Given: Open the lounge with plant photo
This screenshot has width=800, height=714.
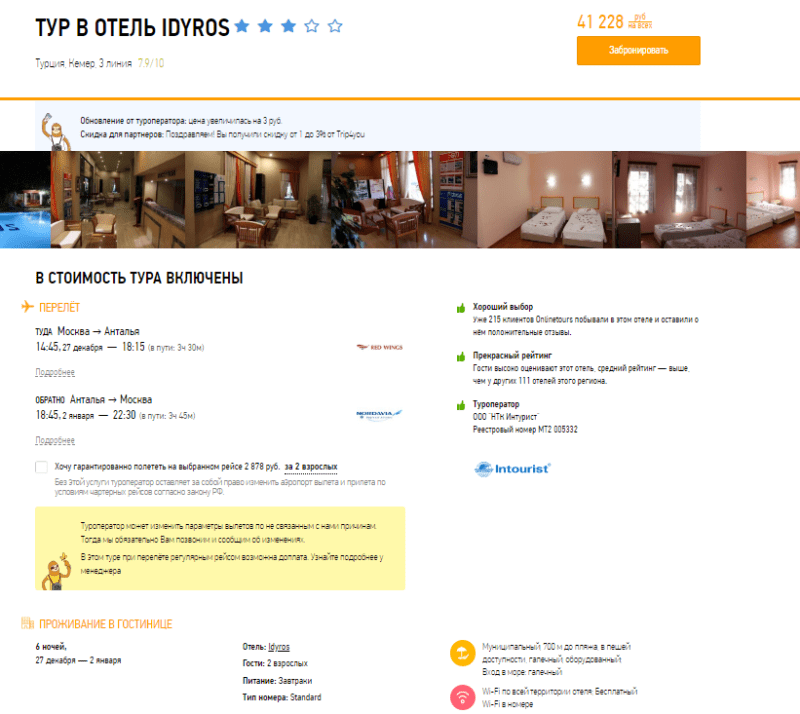Looking at the screenshot, I should 404,200.
